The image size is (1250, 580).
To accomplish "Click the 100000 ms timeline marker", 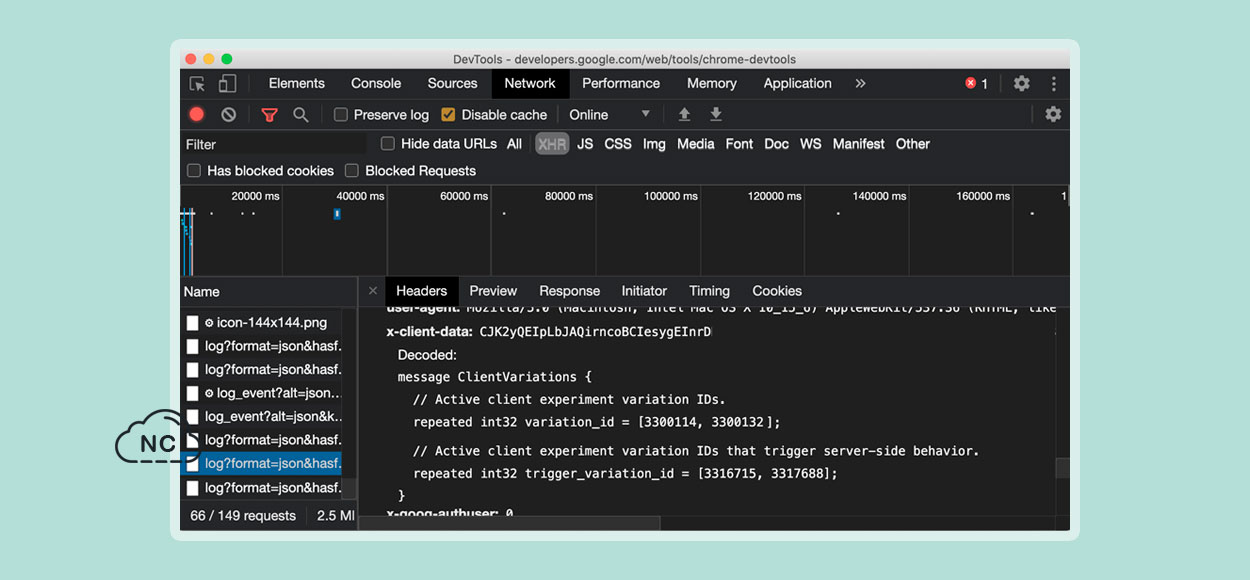I will pos(671,196).
